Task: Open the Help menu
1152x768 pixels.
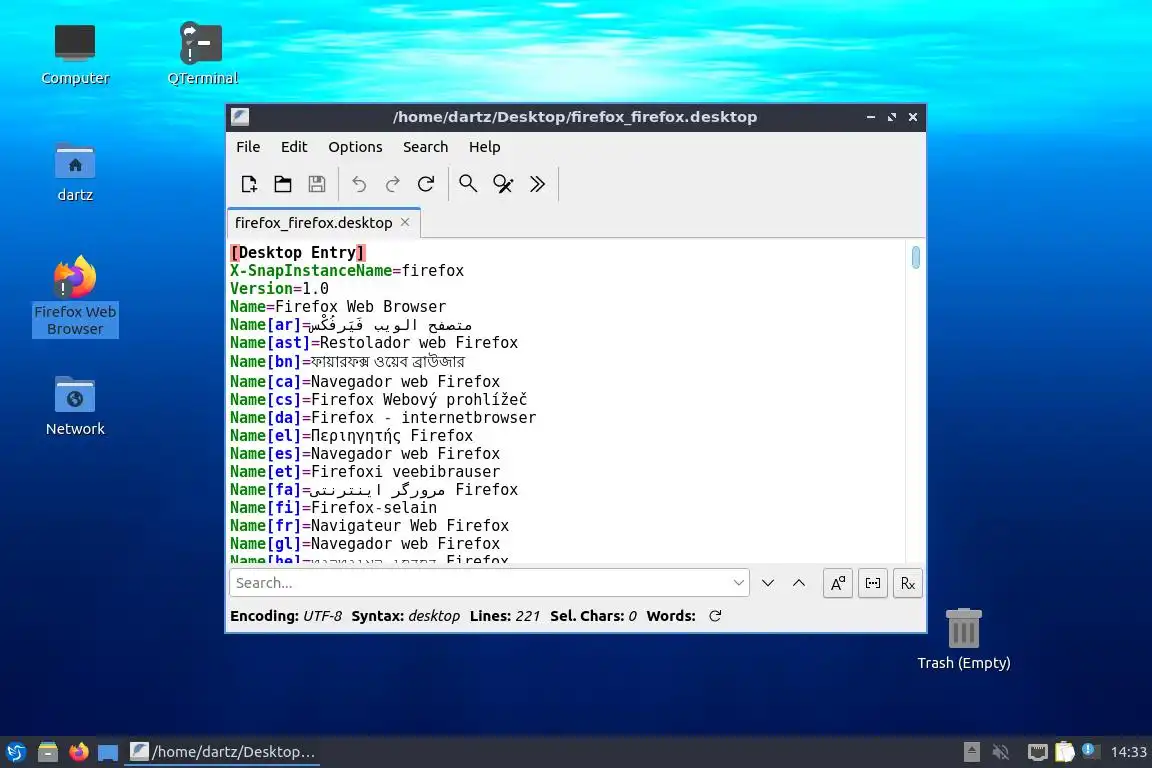Action: [x=485, y=147]
